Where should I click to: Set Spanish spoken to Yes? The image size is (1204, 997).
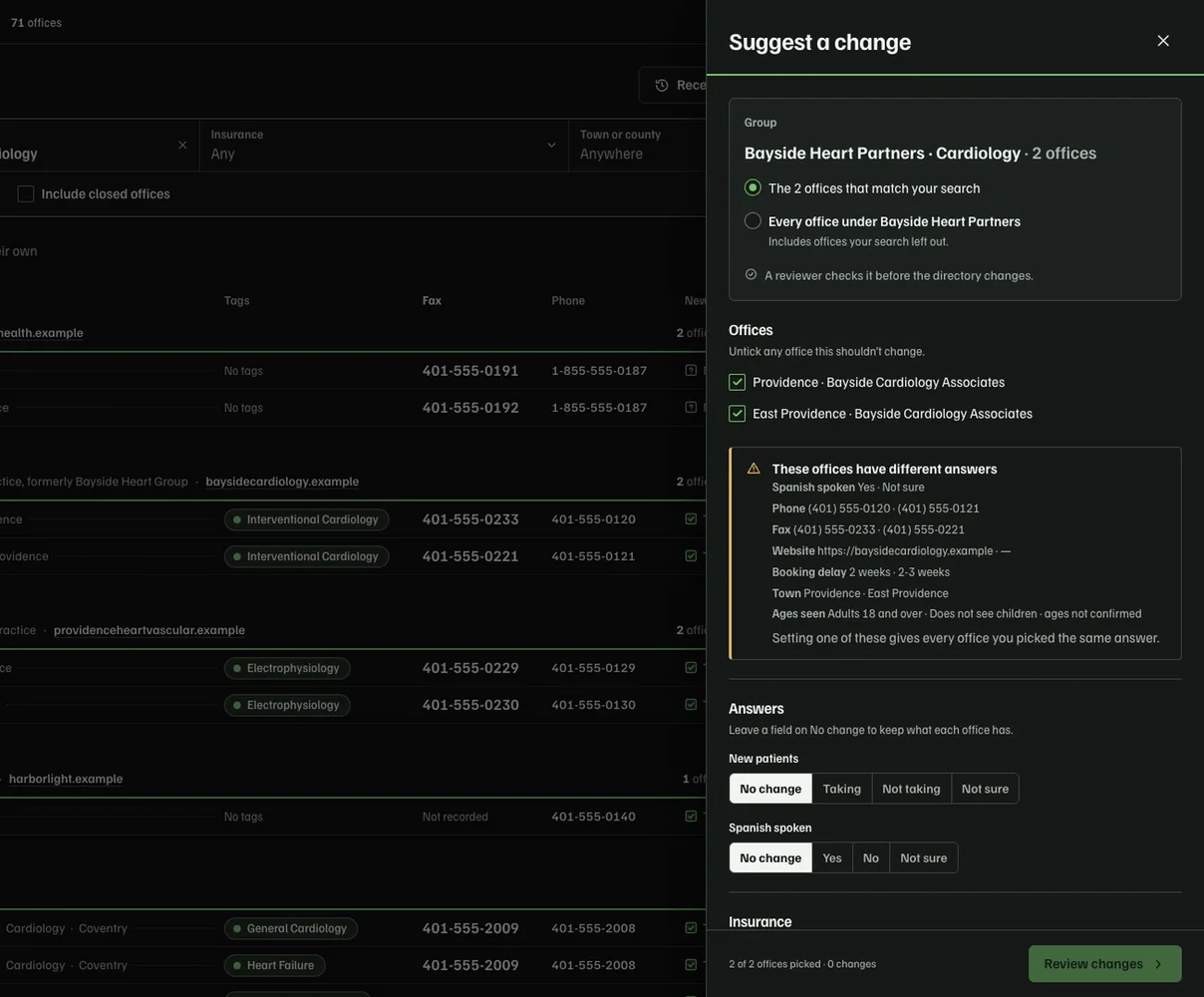pyautogui.click(x=832, y=858)
